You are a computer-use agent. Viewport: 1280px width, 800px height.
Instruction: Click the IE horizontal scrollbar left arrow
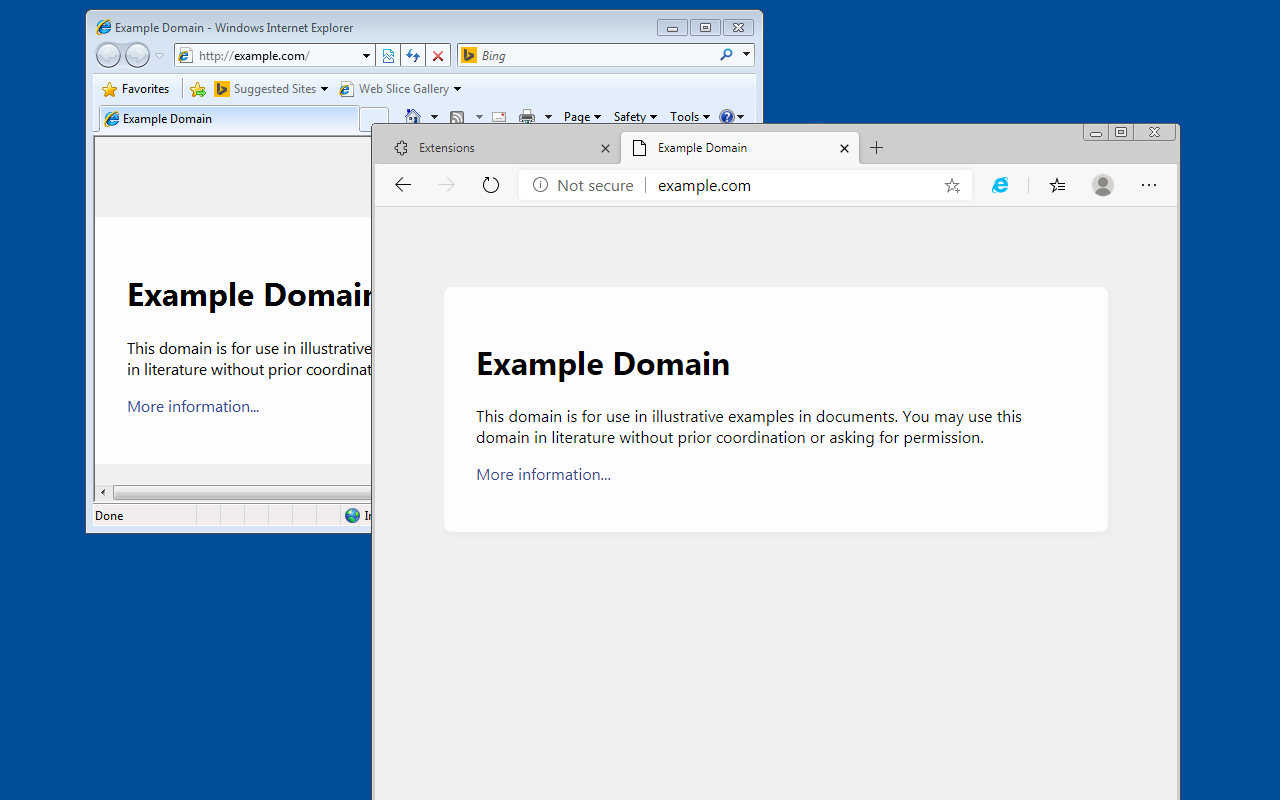[x=103, y=493]
